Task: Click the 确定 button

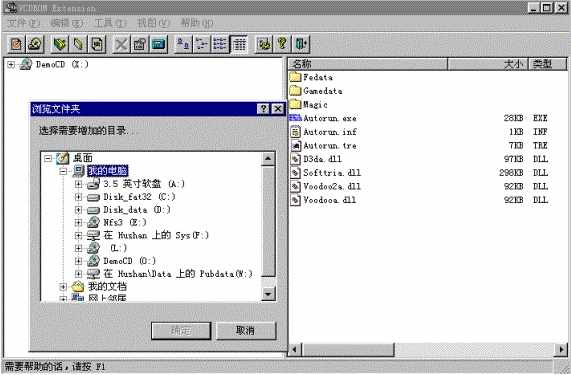Action: [181, 331]
